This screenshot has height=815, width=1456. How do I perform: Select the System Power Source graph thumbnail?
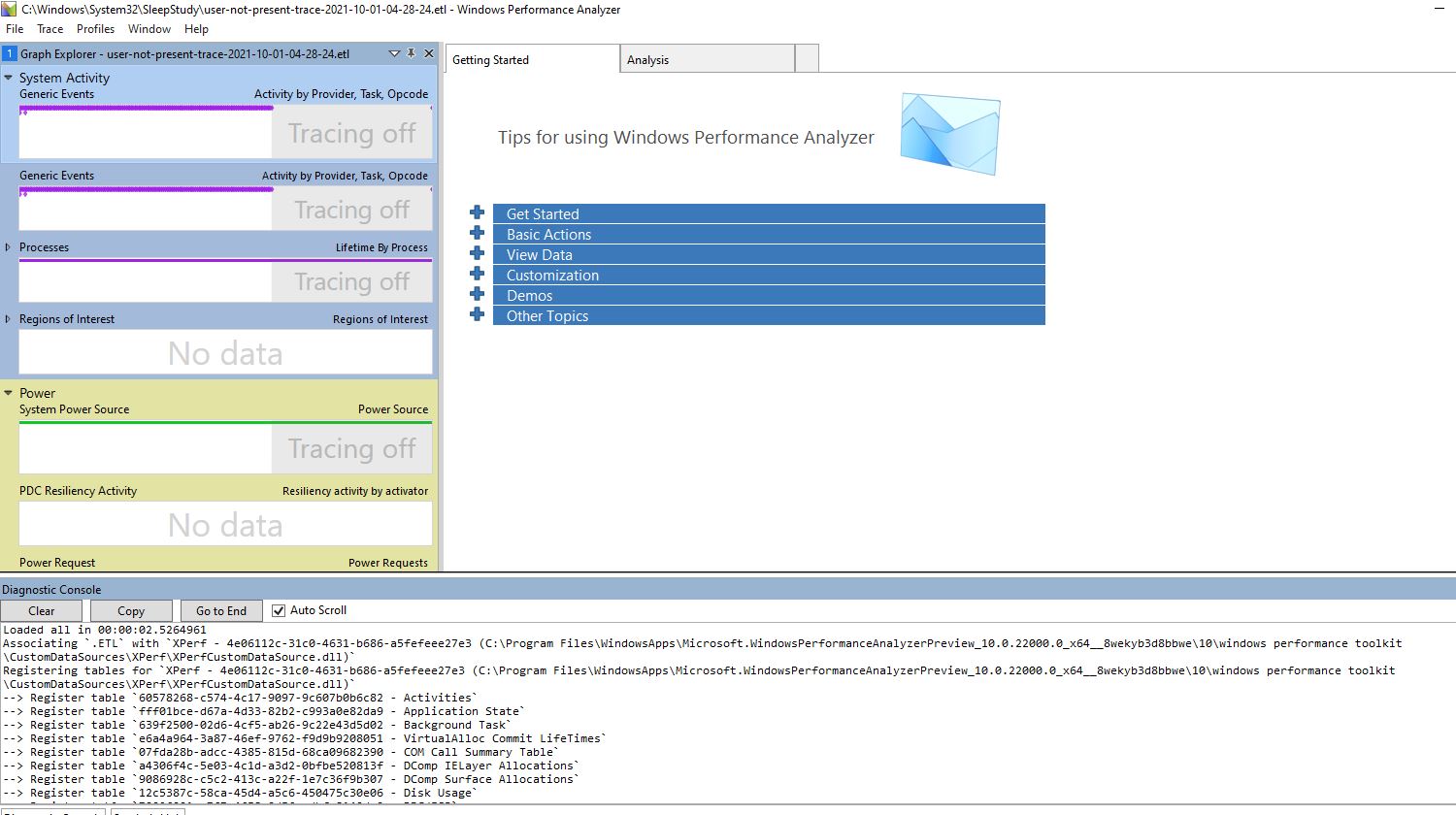coord(225,447)
